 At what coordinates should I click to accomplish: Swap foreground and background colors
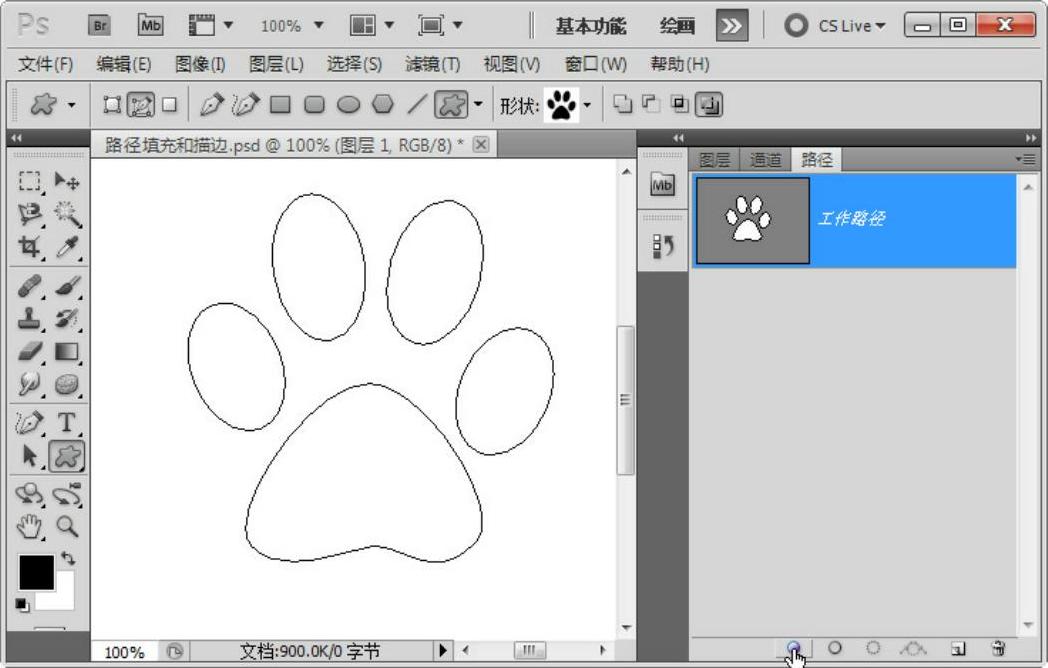point(68,558)
